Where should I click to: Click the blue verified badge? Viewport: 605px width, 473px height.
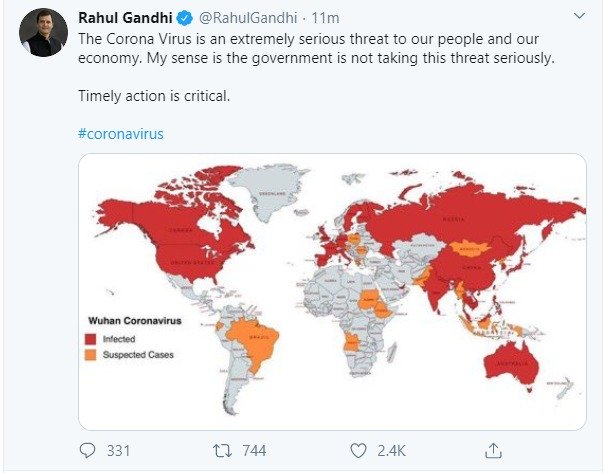pyautogui.click(x=186, y=19)
